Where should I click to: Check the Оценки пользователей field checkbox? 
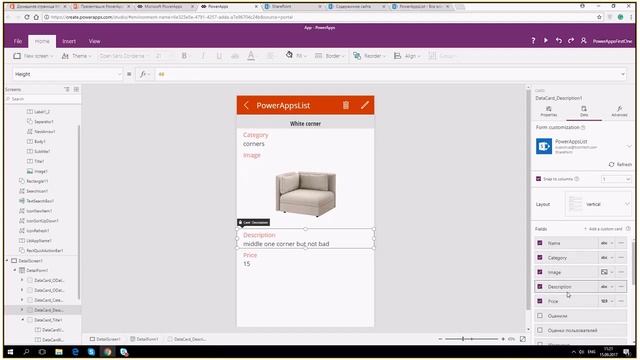(x=540, y=330)
